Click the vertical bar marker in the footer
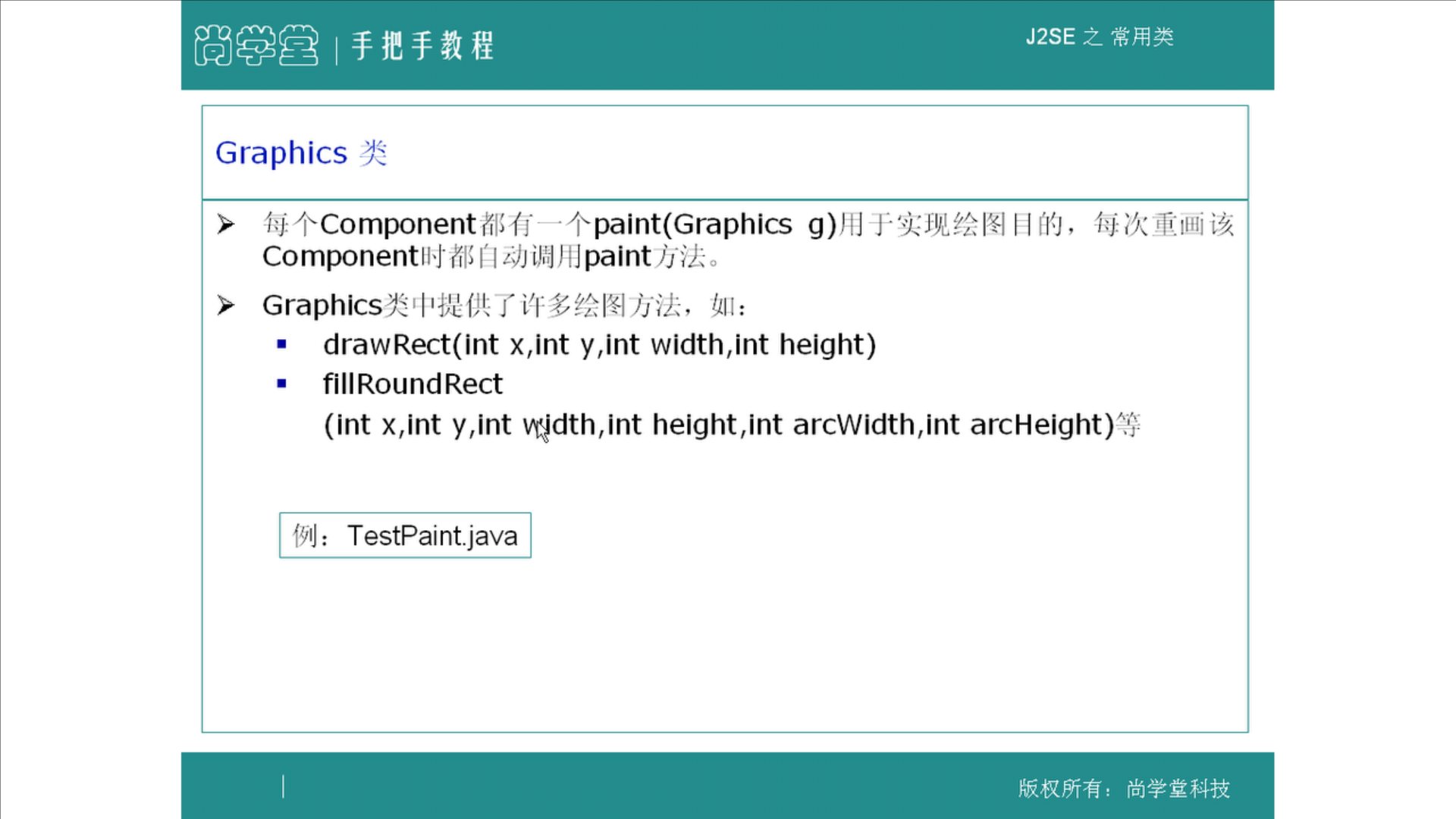 tap(284, 786)
